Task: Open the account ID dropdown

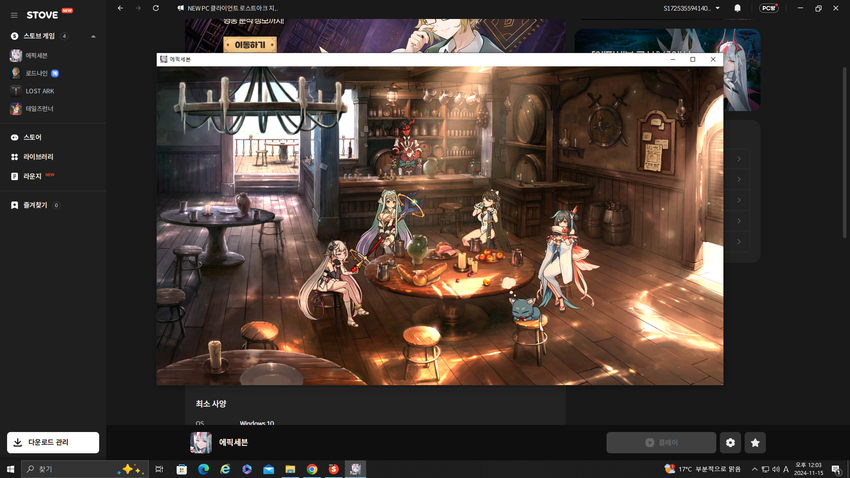Action: 692,8
